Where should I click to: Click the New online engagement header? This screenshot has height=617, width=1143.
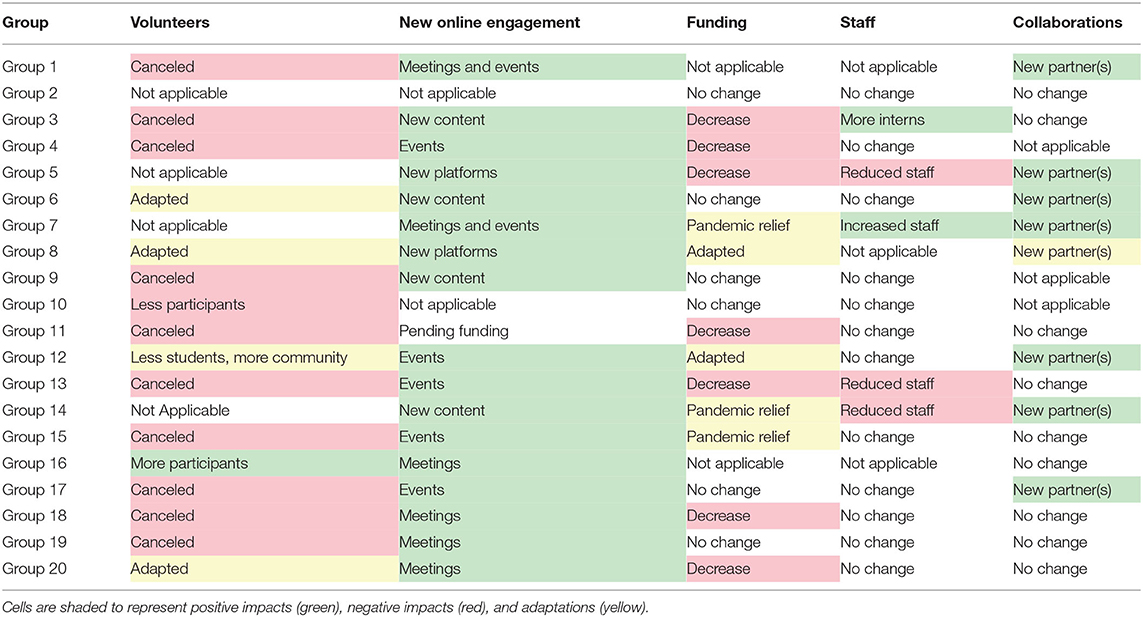point(489,23)
